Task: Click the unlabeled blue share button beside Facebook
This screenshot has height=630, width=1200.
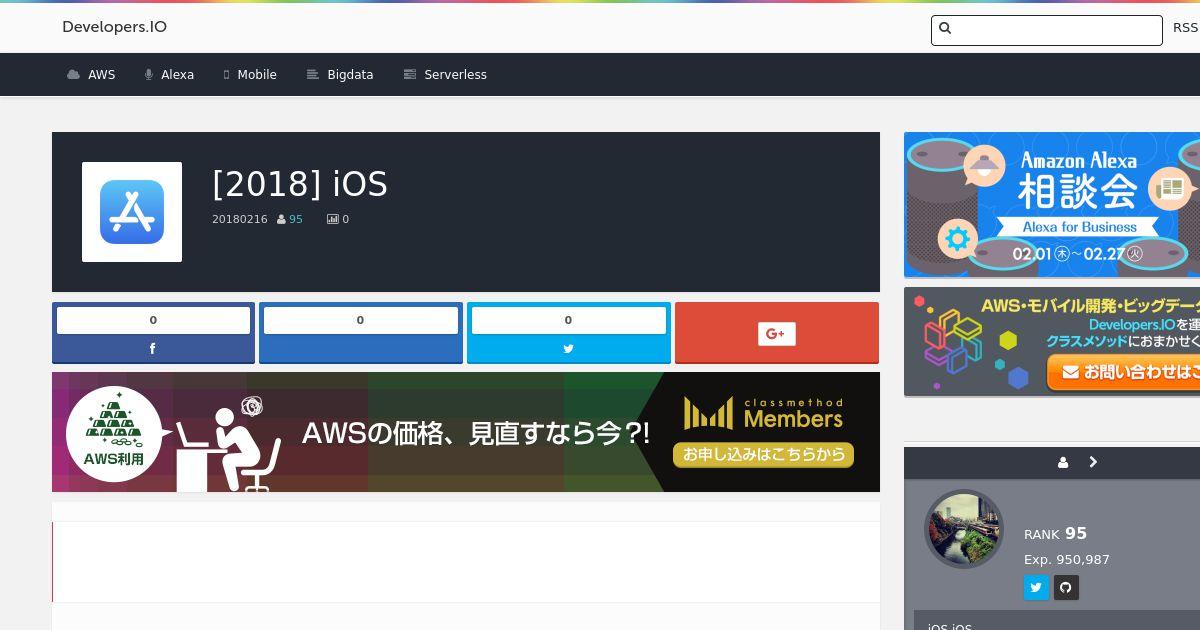Action: (x=361, y=333)
